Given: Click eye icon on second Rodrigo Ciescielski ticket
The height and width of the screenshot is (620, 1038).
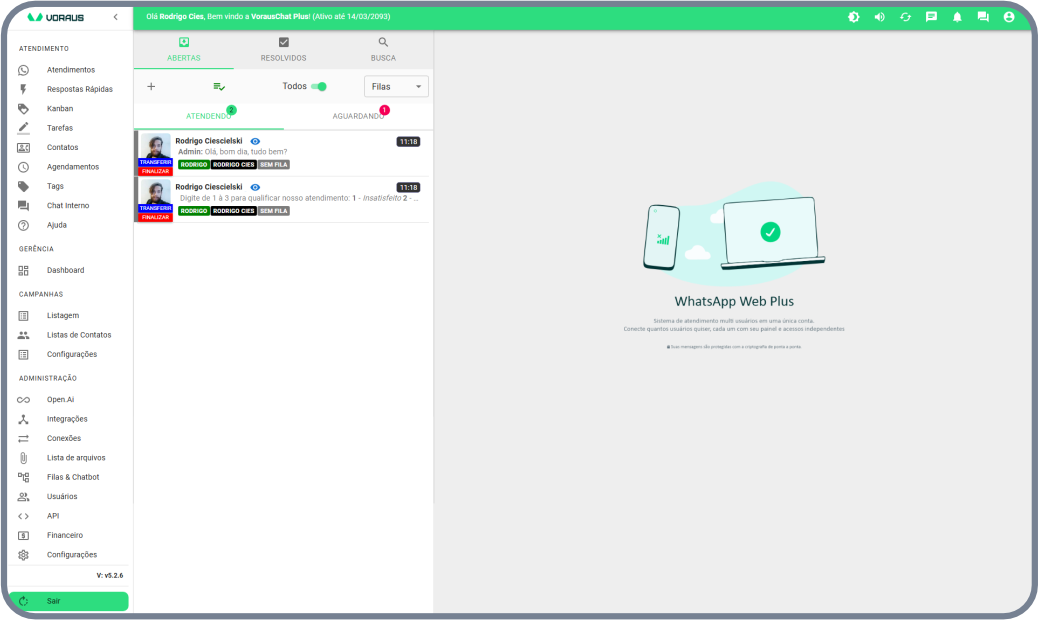Looking at the screenshot, I should click(255, 187).
